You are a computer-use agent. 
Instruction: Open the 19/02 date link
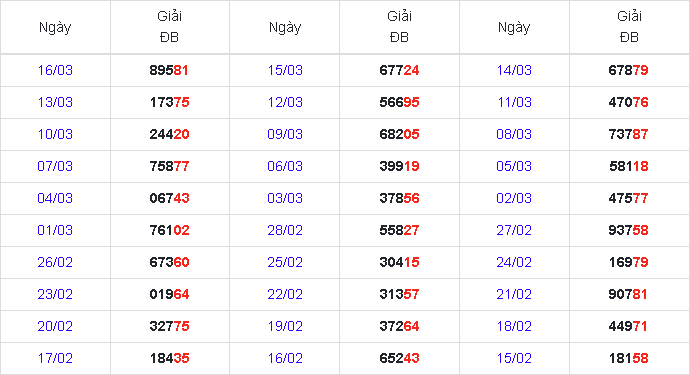pyautogui.click(x=285, y=326)
